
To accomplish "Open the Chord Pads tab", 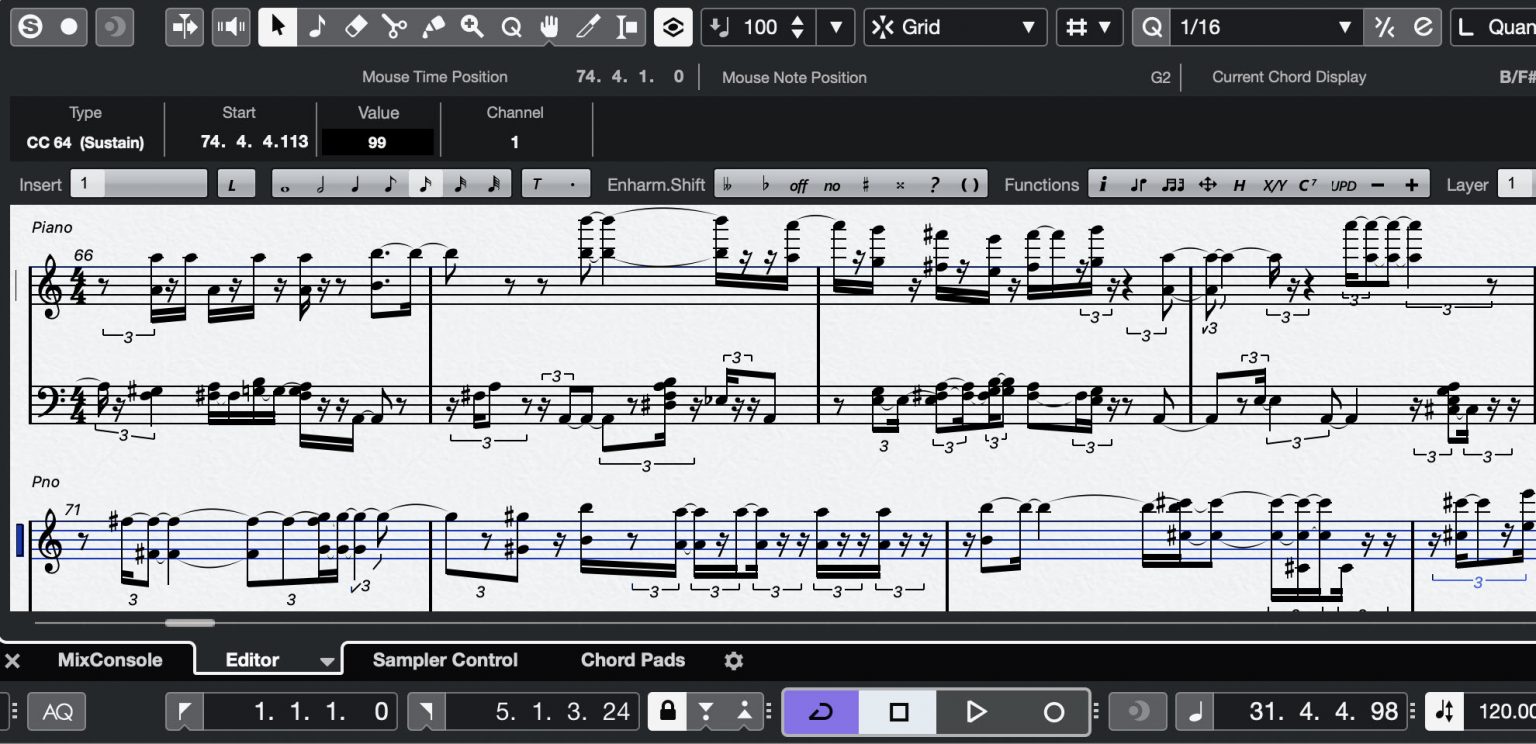I will 632,660.
